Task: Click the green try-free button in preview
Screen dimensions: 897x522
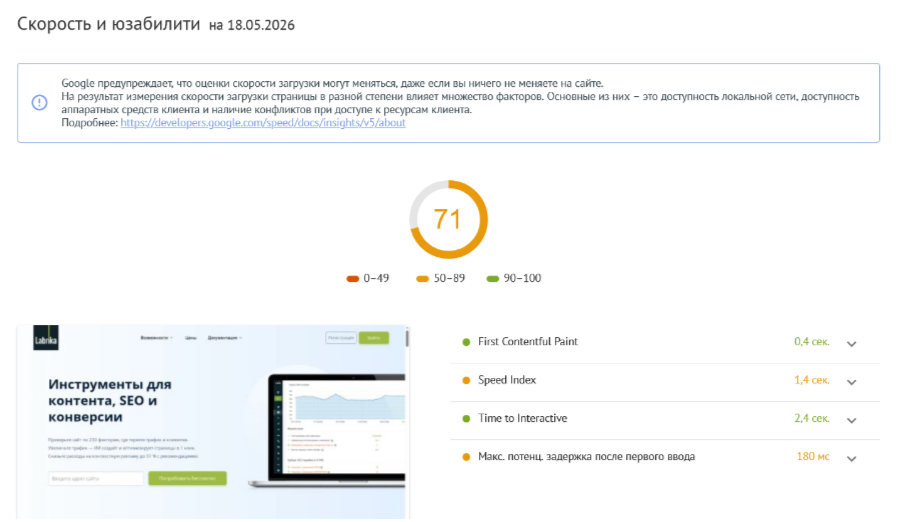Action: click(x=187, y=478)
